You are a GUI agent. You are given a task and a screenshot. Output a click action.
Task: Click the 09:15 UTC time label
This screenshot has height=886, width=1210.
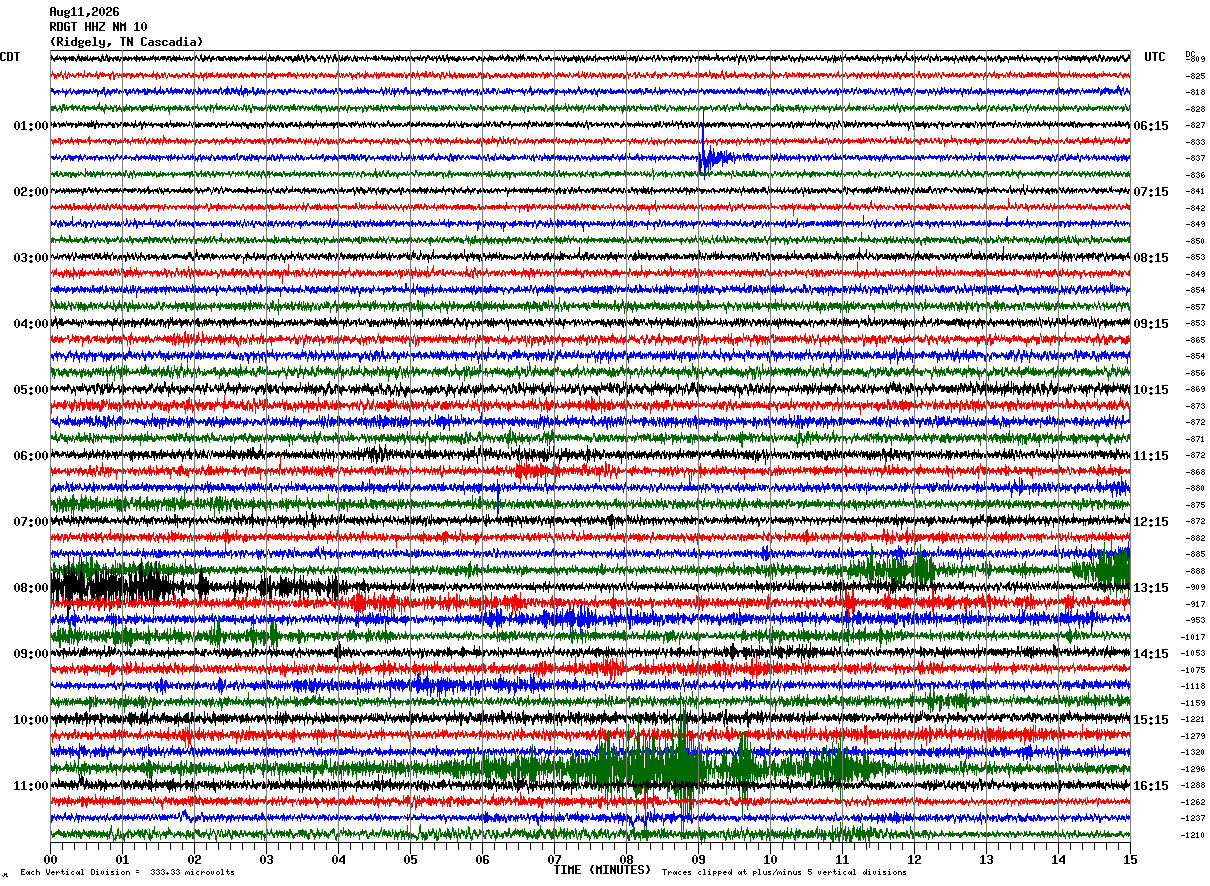coord(1151,324)
